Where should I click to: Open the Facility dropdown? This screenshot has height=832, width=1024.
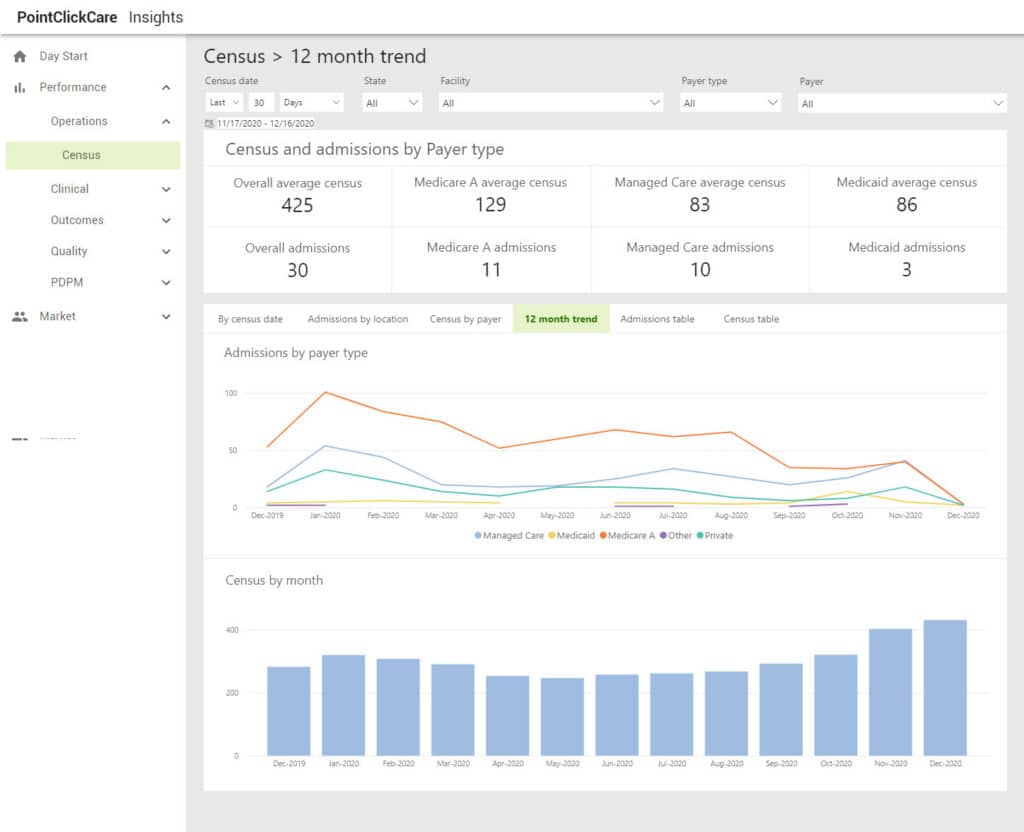[x=550, y=101]
